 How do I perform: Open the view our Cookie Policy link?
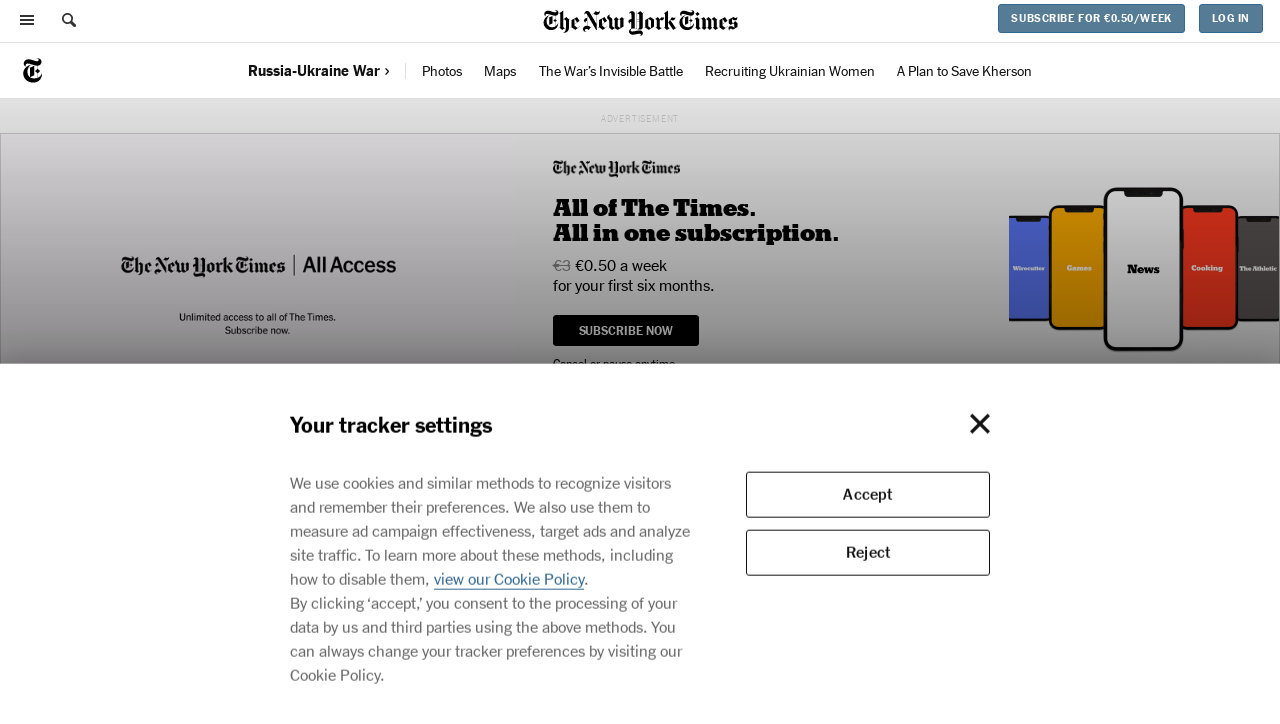pyautogui.click(x=509, y=579)
